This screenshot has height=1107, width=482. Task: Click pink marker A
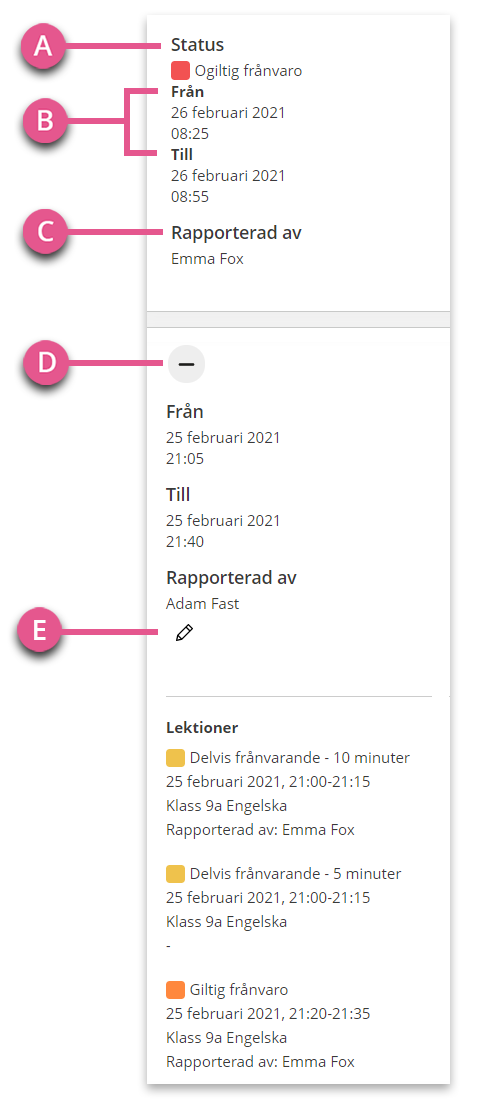(x=44, y=47)
